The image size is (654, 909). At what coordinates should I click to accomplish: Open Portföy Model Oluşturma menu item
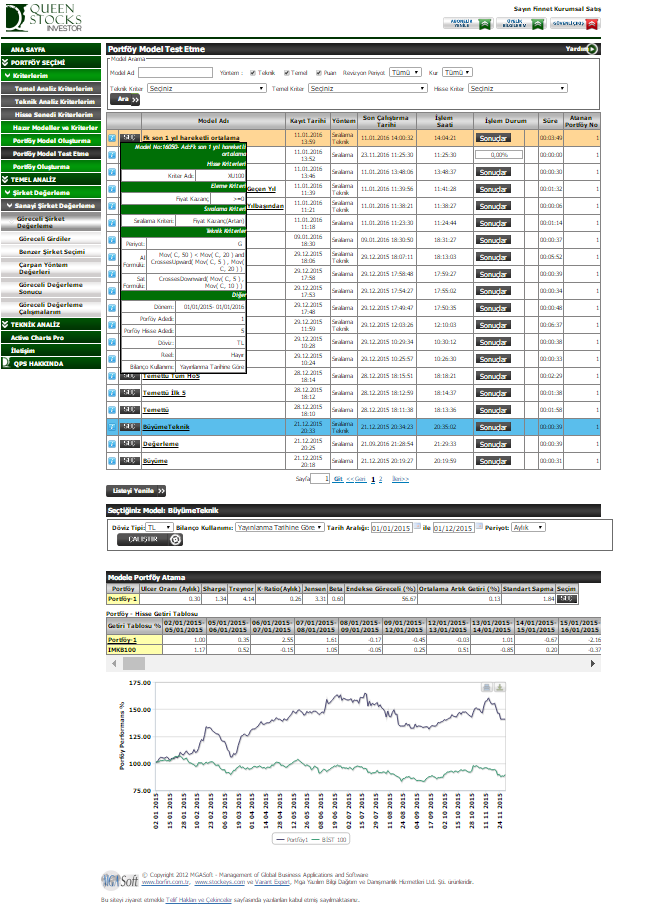click(51, 141)
